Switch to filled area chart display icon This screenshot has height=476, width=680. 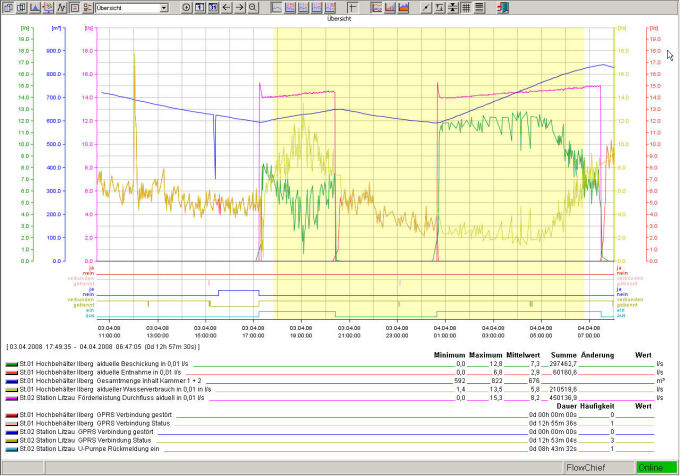(x=404, y=7)
